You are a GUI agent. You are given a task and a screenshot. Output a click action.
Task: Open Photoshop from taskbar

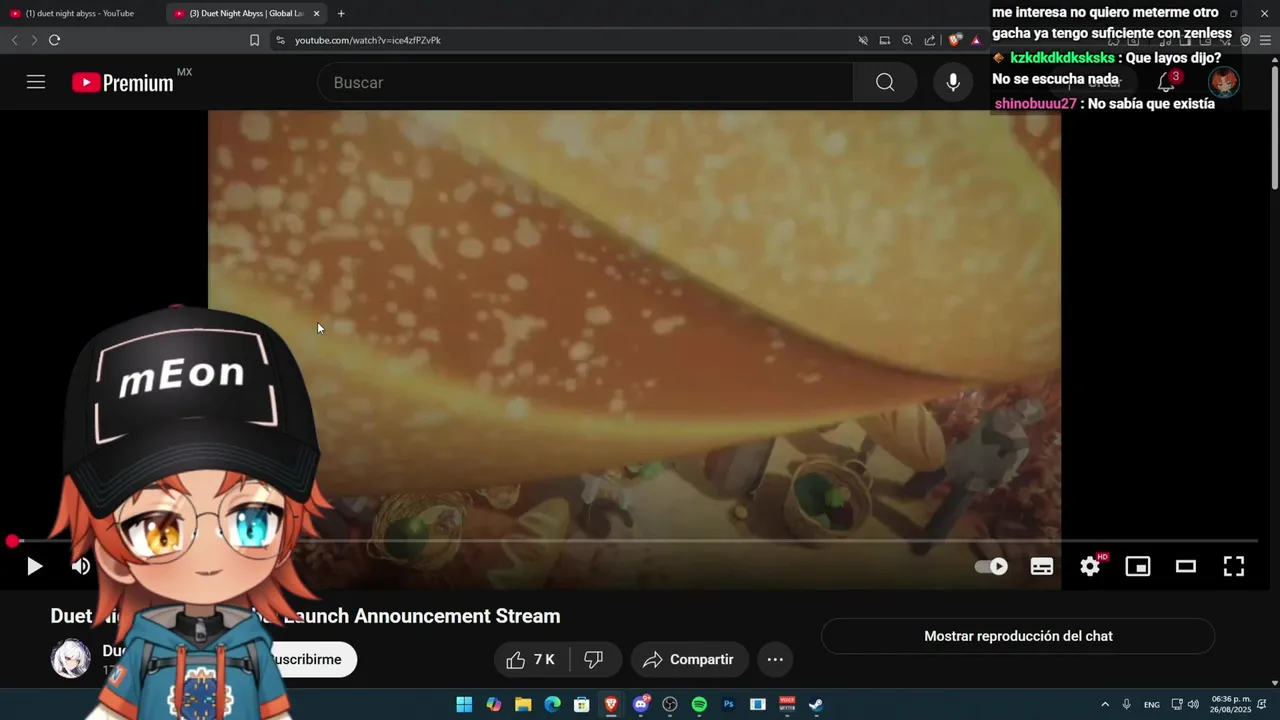coord(729,704)
